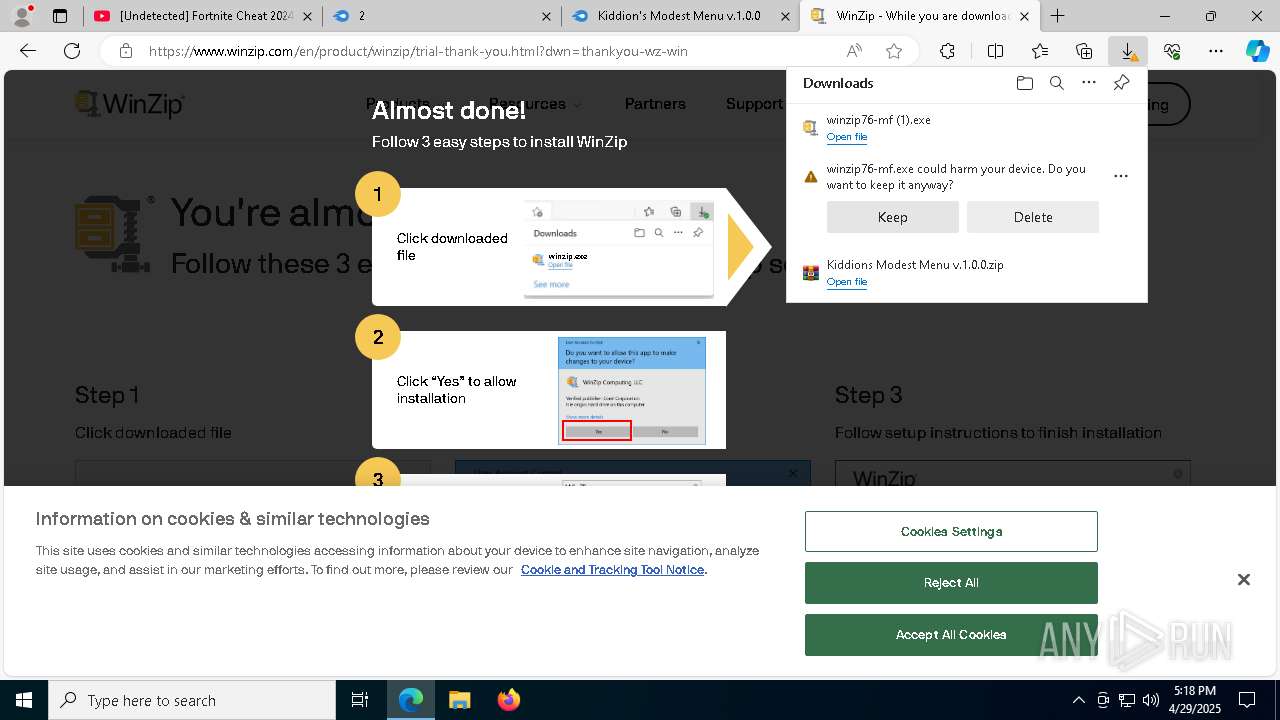Screen dimensions: 1280x720
Task: Open Cookie and Tracking Tool Notice link
Action: coord(612,570)
